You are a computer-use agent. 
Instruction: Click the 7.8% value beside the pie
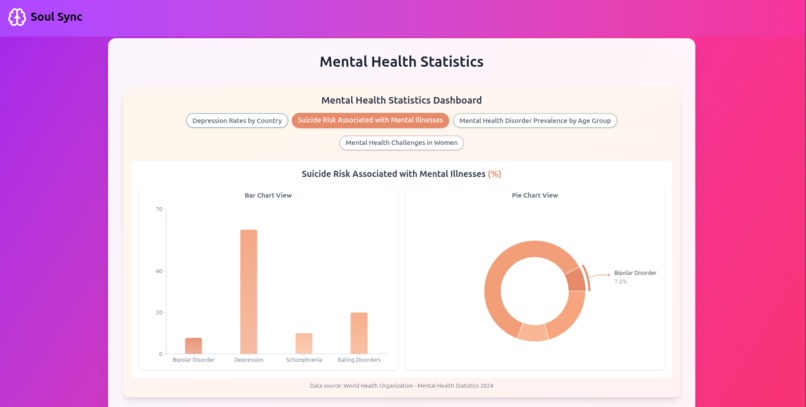point(620,282)
